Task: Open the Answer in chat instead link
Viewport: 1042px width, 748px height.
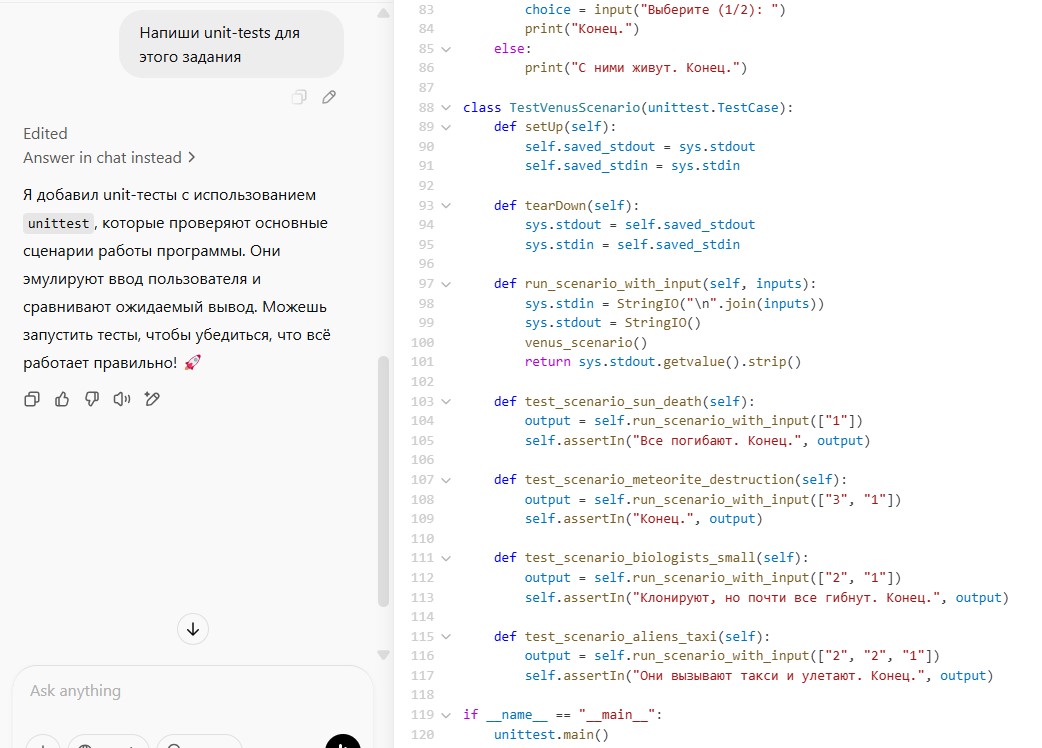Action: 109,157
